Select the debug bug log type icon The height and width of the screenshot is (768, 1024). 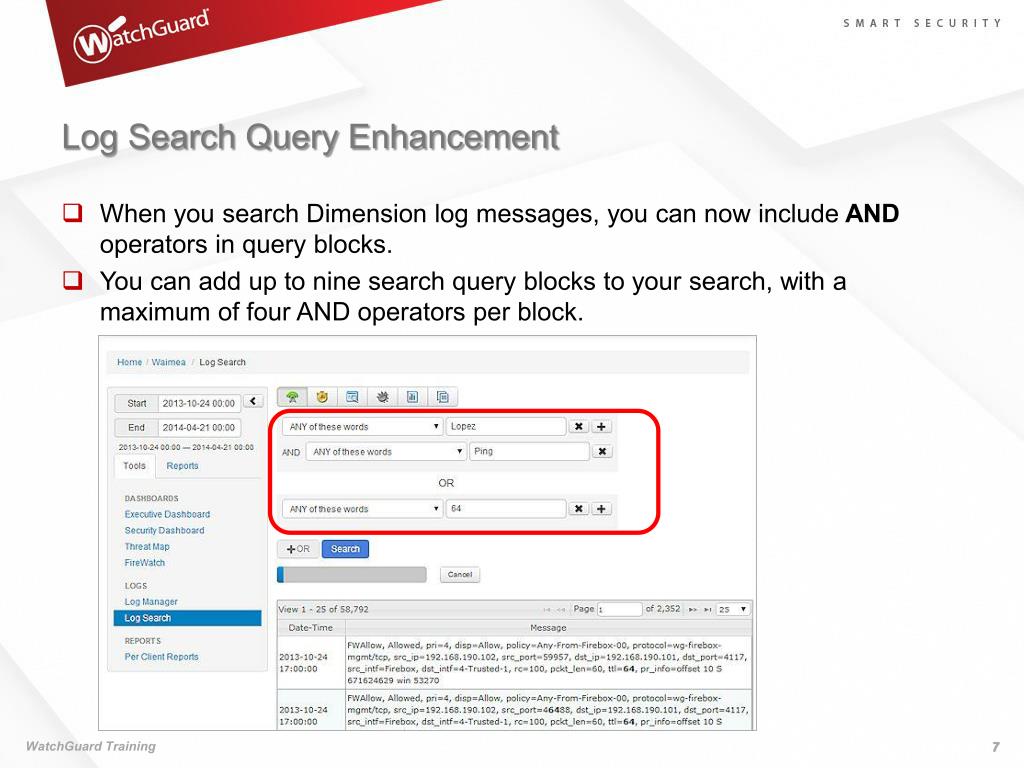click(x=382, y=396)
